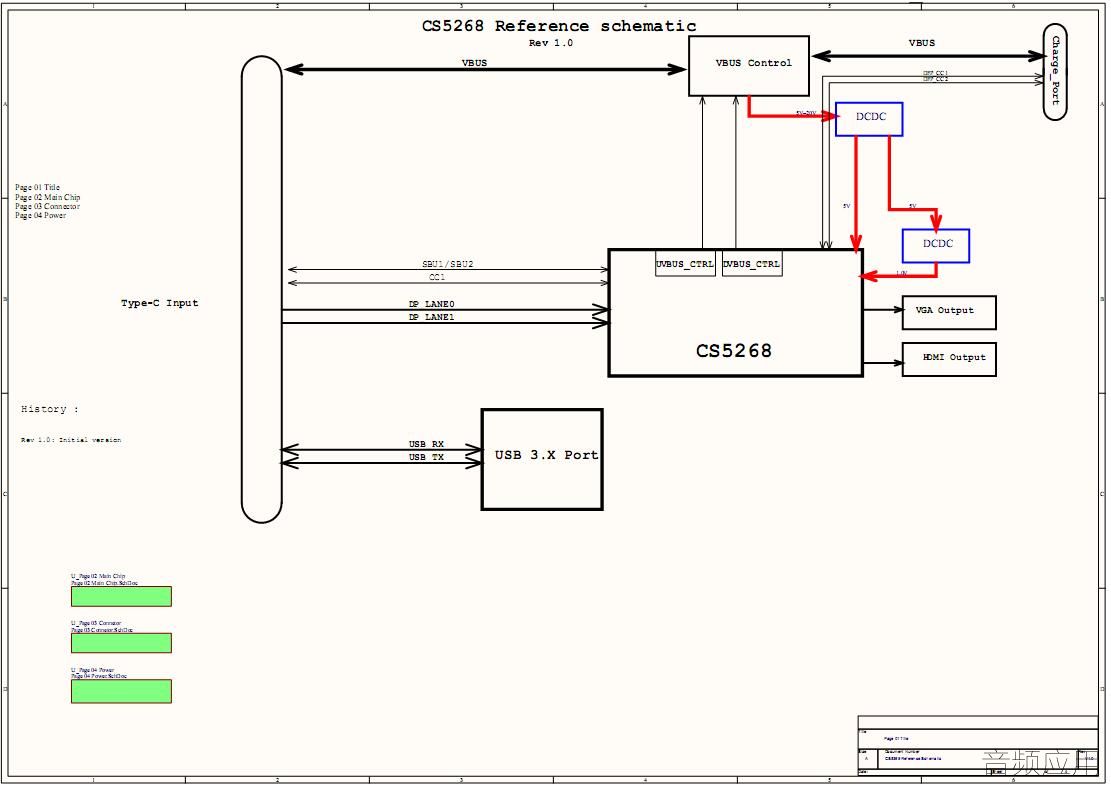The height and width of the screenshot is (787, 1111).
Task: Click the 'Rev 1.0' subtitle under title
Action: (551, 43)
